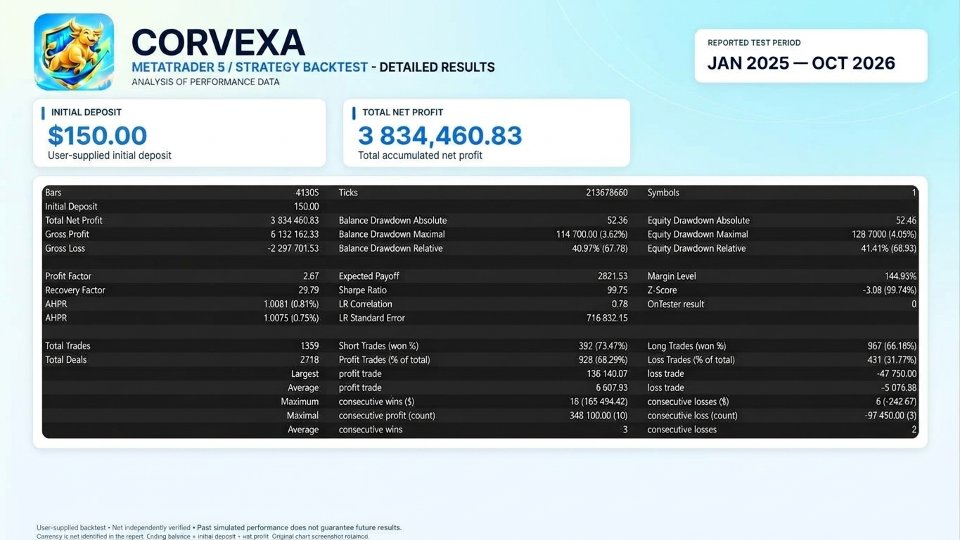Select the "JAN 2025 — OCT 2026" date range

pos(801,63)
